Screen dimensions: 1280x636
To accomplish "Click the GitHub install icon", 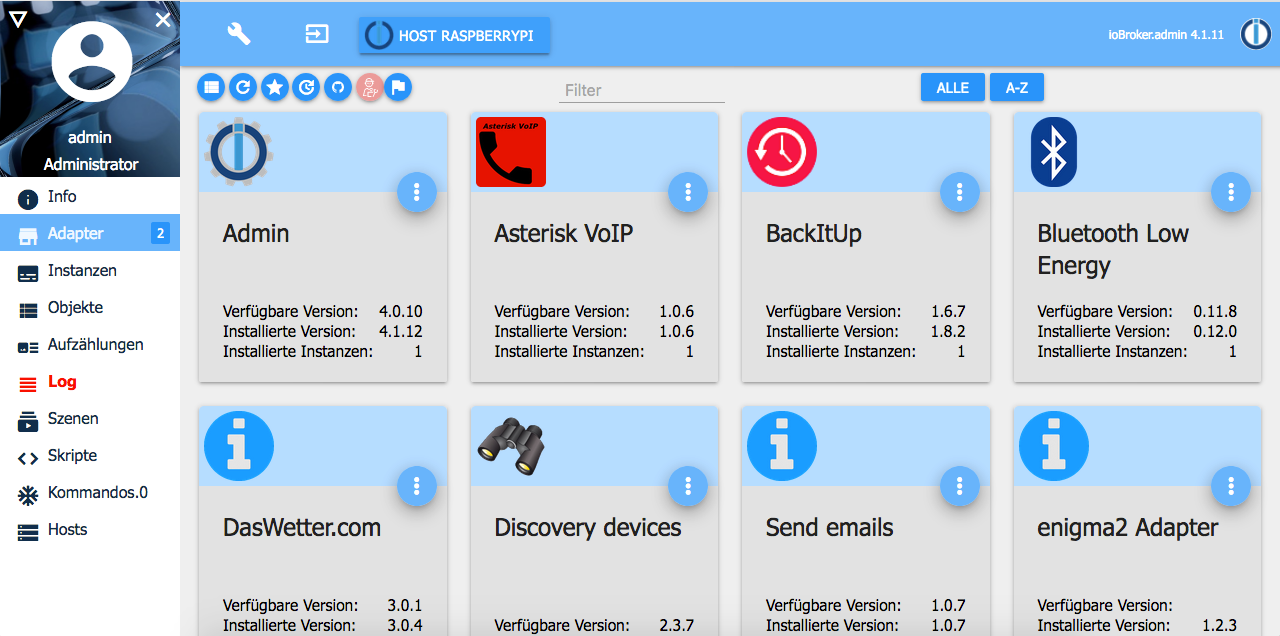I will tap(337, 88).
